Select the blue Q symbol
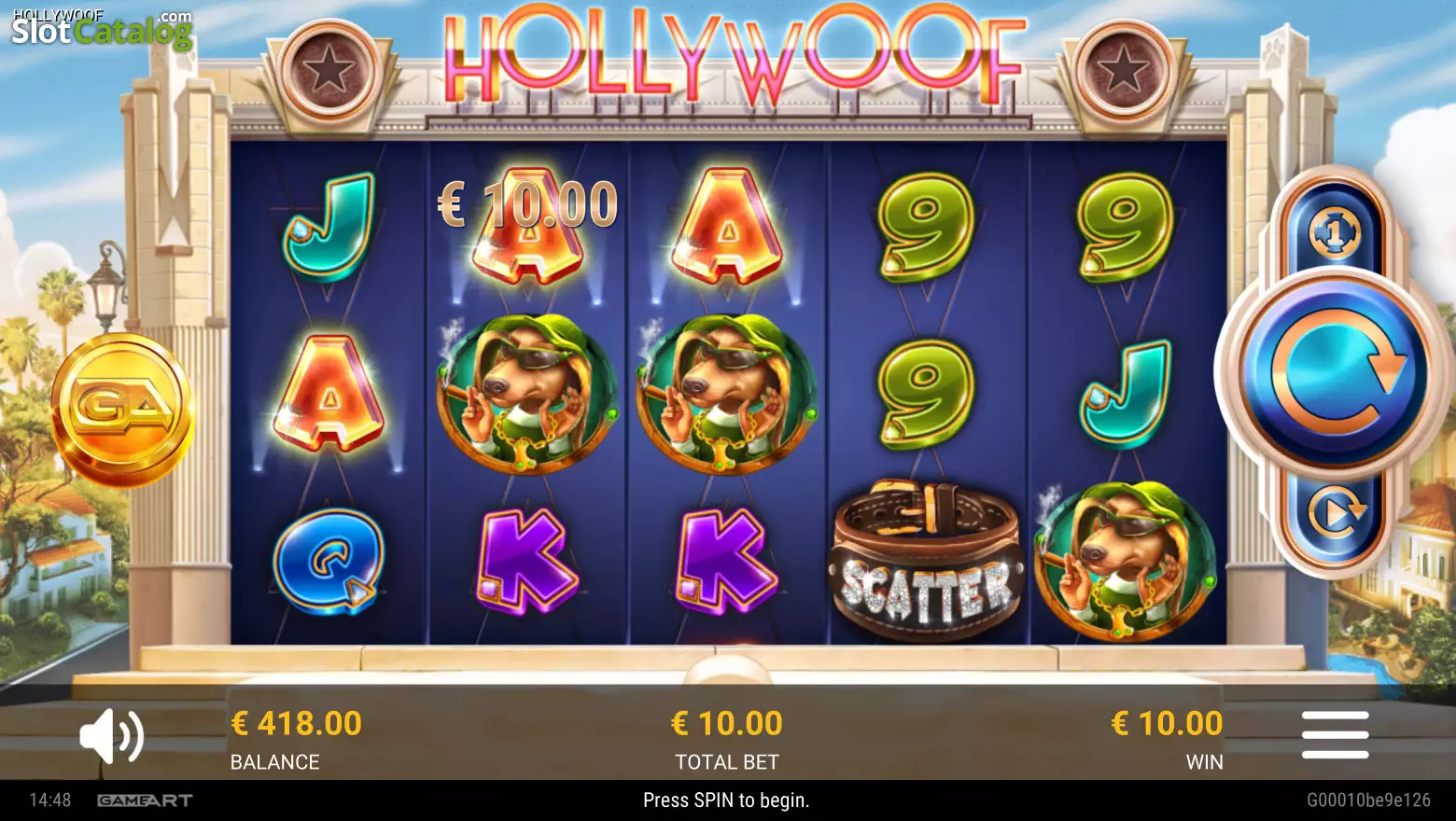The width and height of the screenshot is (1456, 821). coord(328,561)
